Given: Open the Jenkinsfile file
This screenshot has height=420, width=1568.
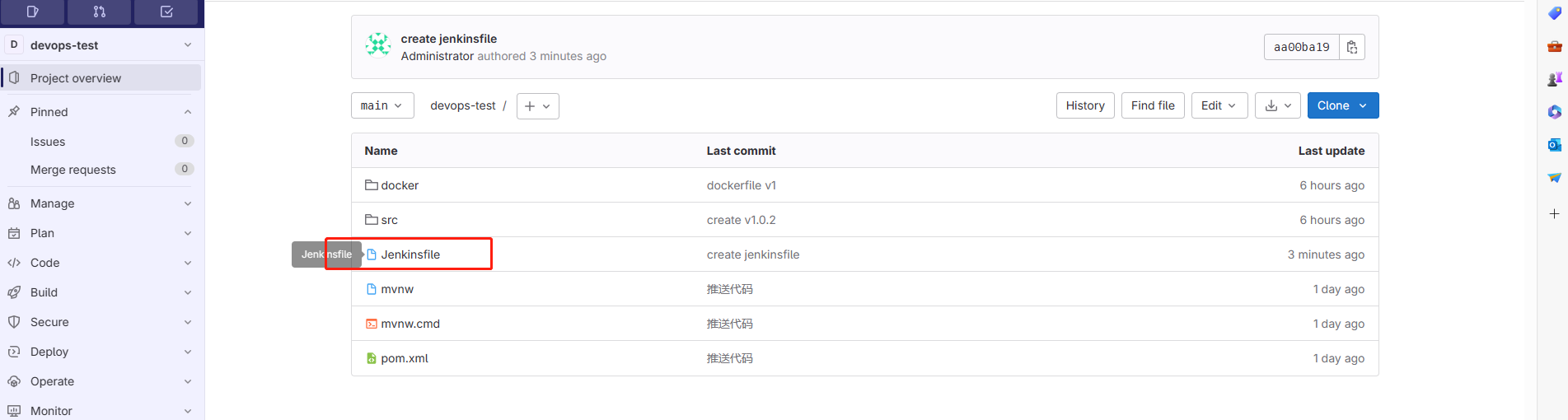Looking at the screenshot, I should click(410, 254).
